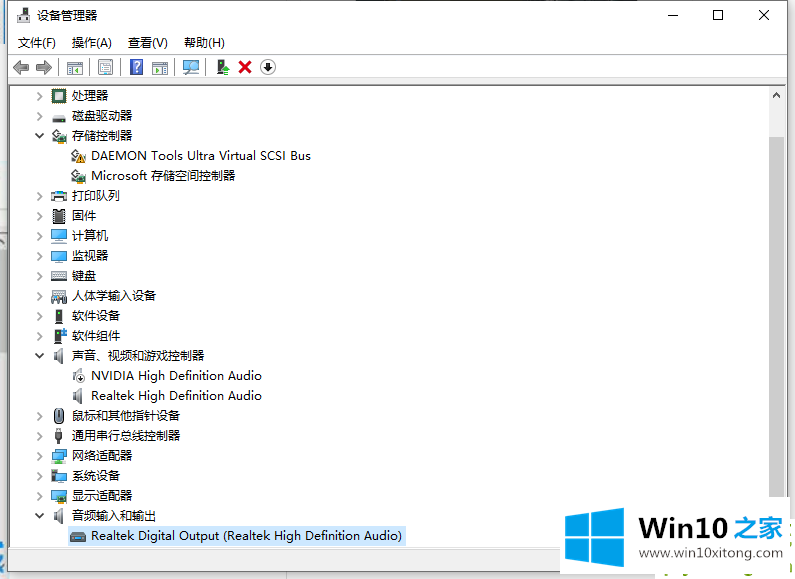The image size is (795, 579).
Task: Click the Back arrow toolbar icon
Action: coord(21,67)
